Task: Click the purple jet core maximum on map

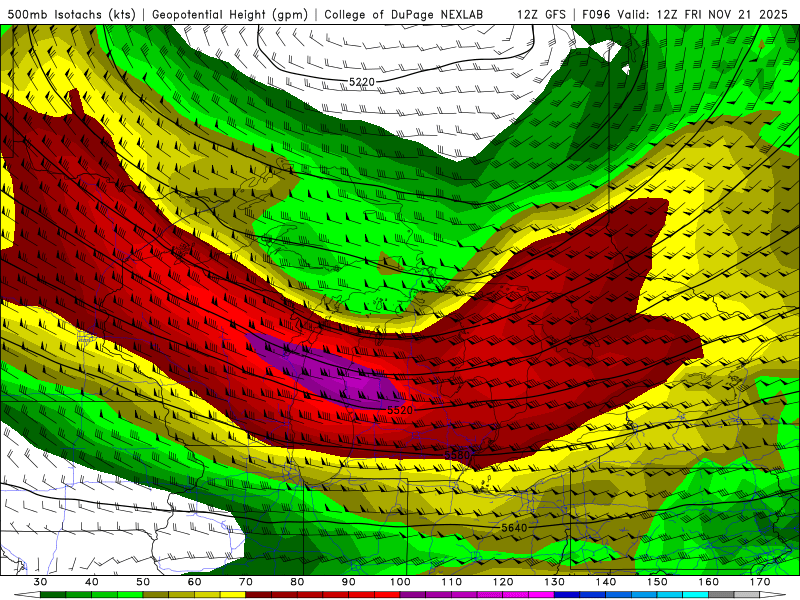Action: coord(327,371)
